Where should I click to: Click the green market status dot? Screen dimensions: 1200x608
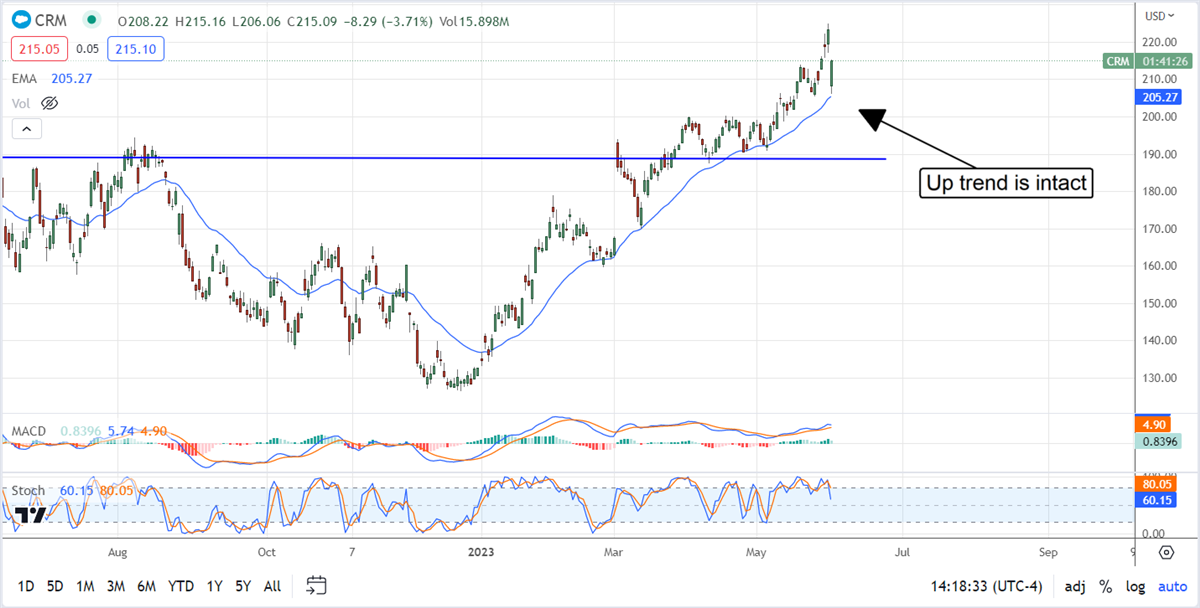tap(92, 20)
